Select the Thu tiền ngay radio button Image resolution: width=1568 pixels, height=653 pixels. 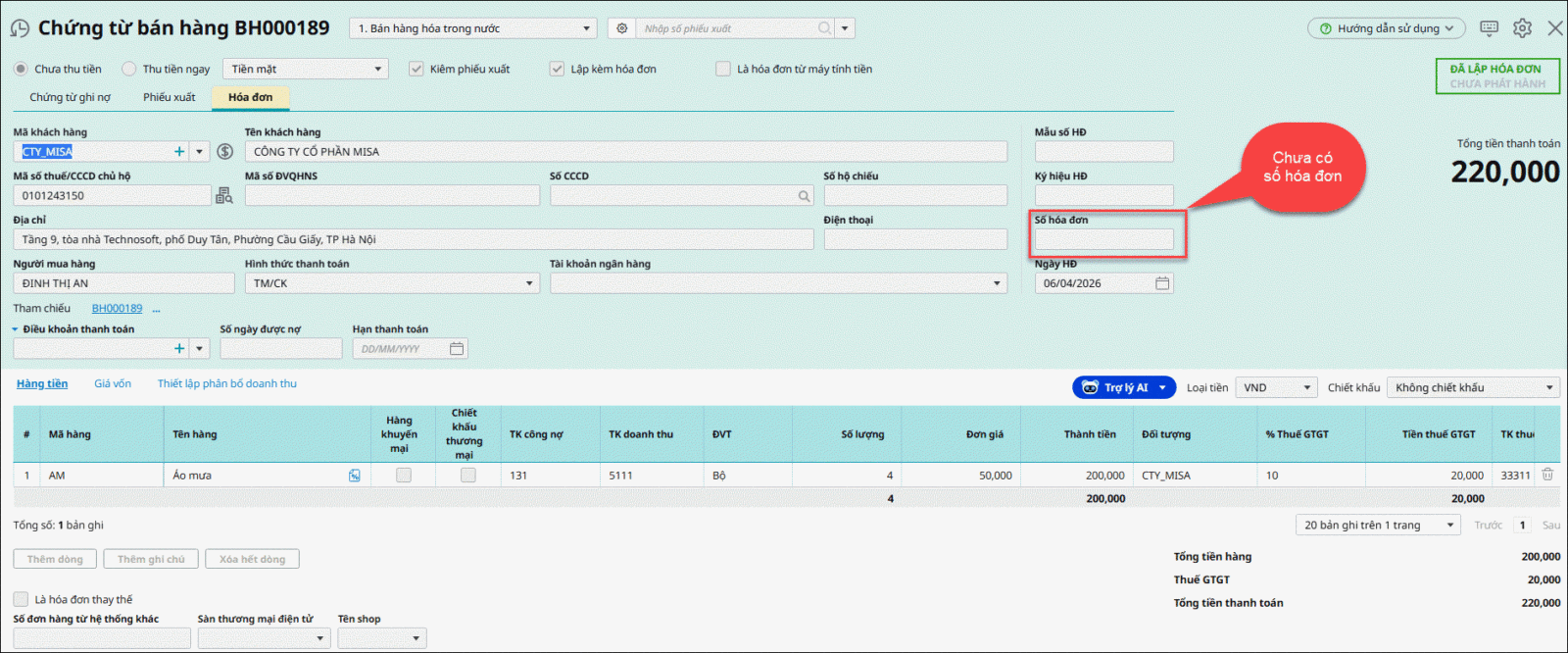point(129,69)
